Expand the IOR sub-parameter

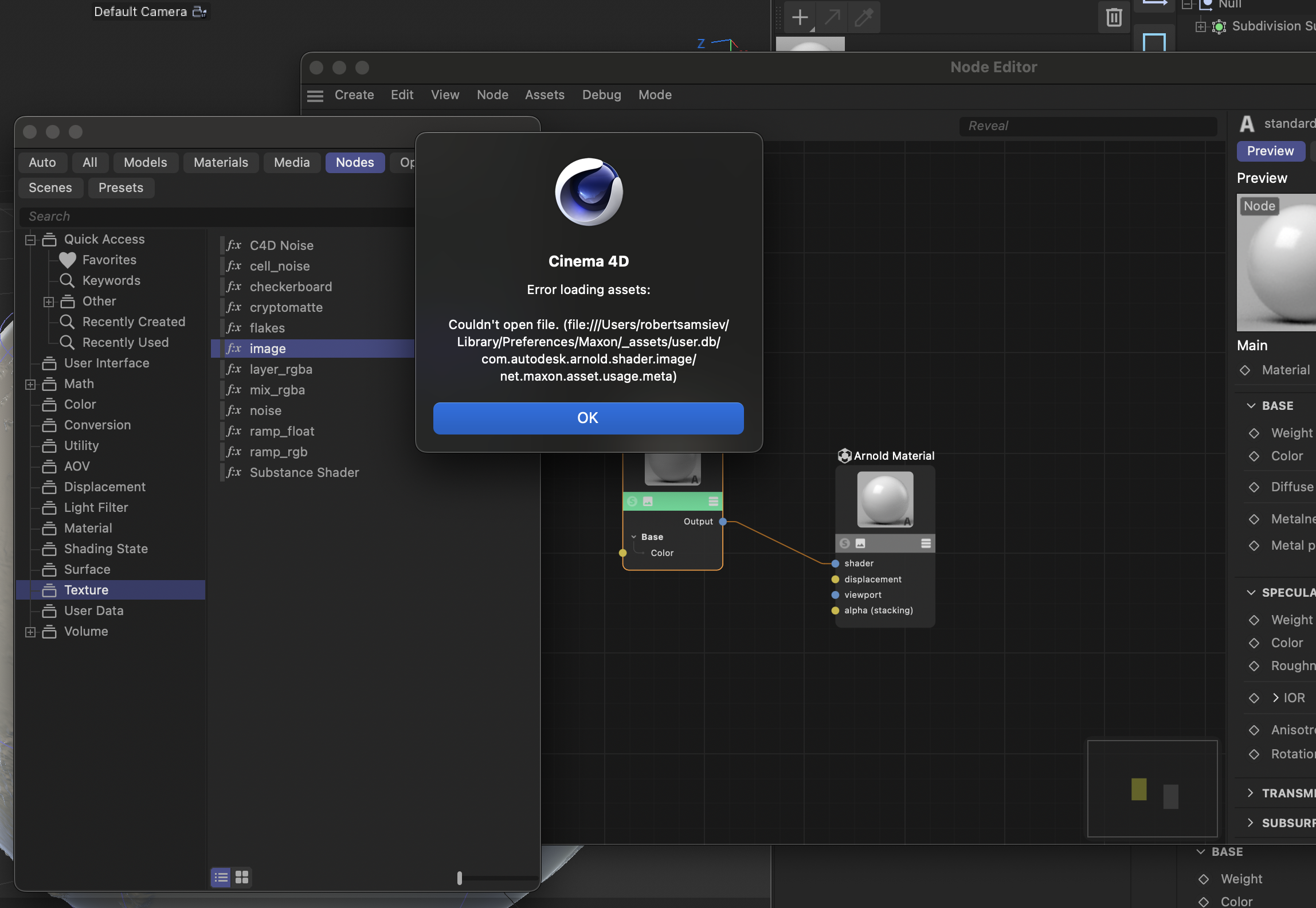[1276, 698]
